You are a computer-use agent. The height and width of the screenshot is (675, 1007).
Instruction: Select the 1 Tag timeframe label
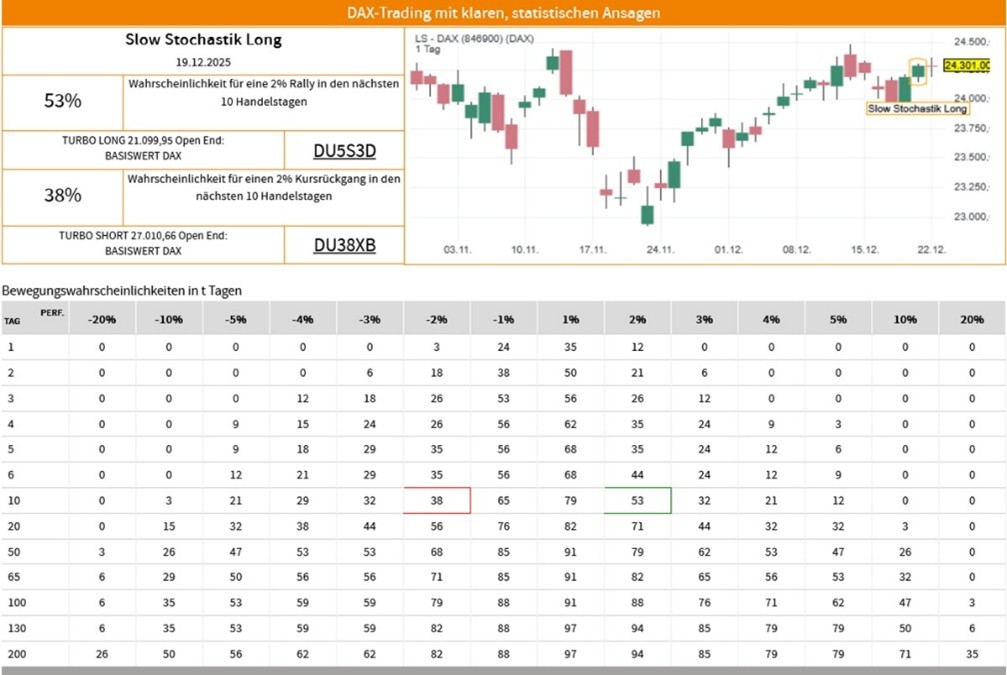pyautogui.click(x=426, y=49)
